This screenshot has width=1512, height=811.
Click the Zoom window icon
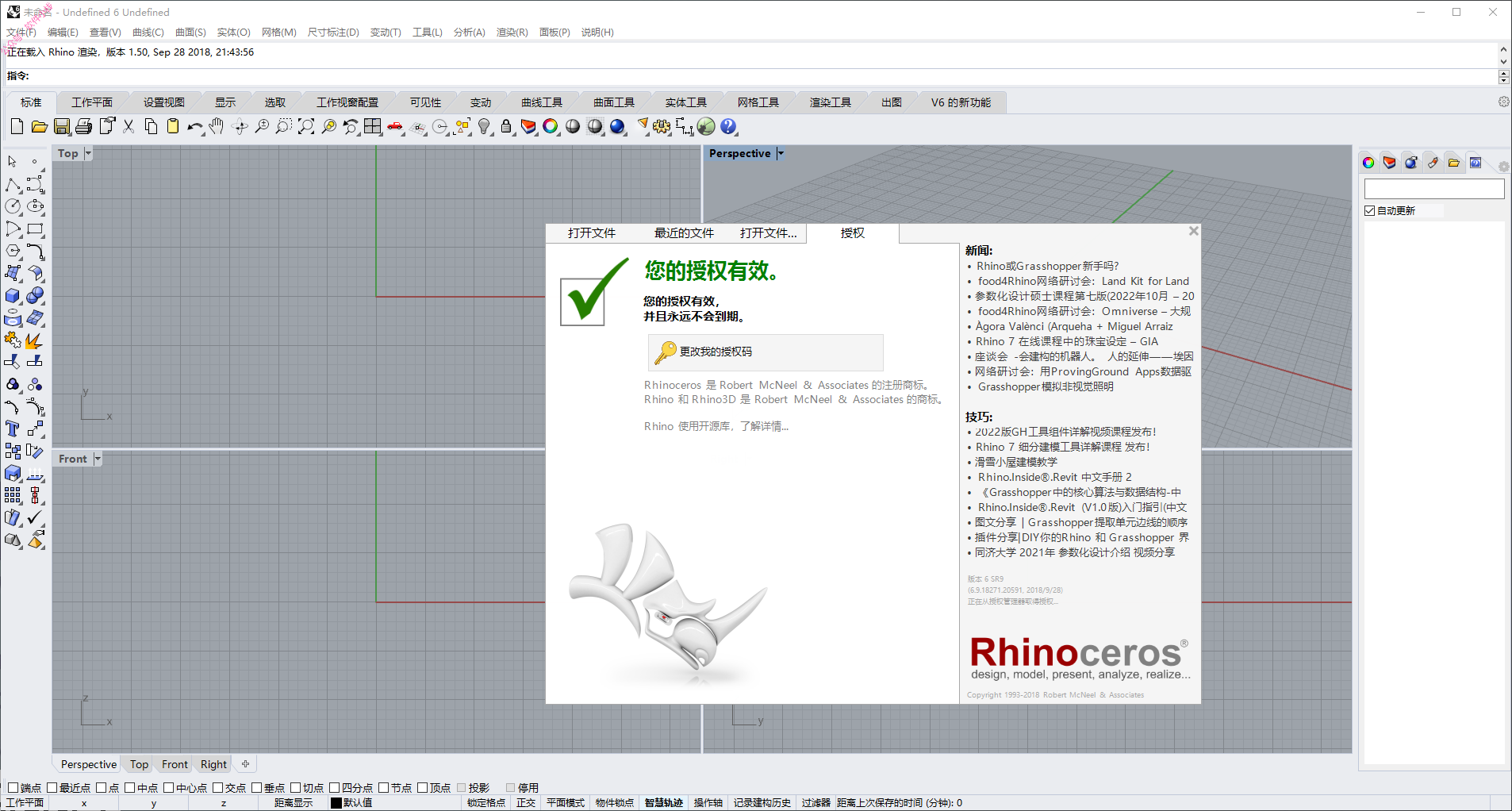[284, 126]
